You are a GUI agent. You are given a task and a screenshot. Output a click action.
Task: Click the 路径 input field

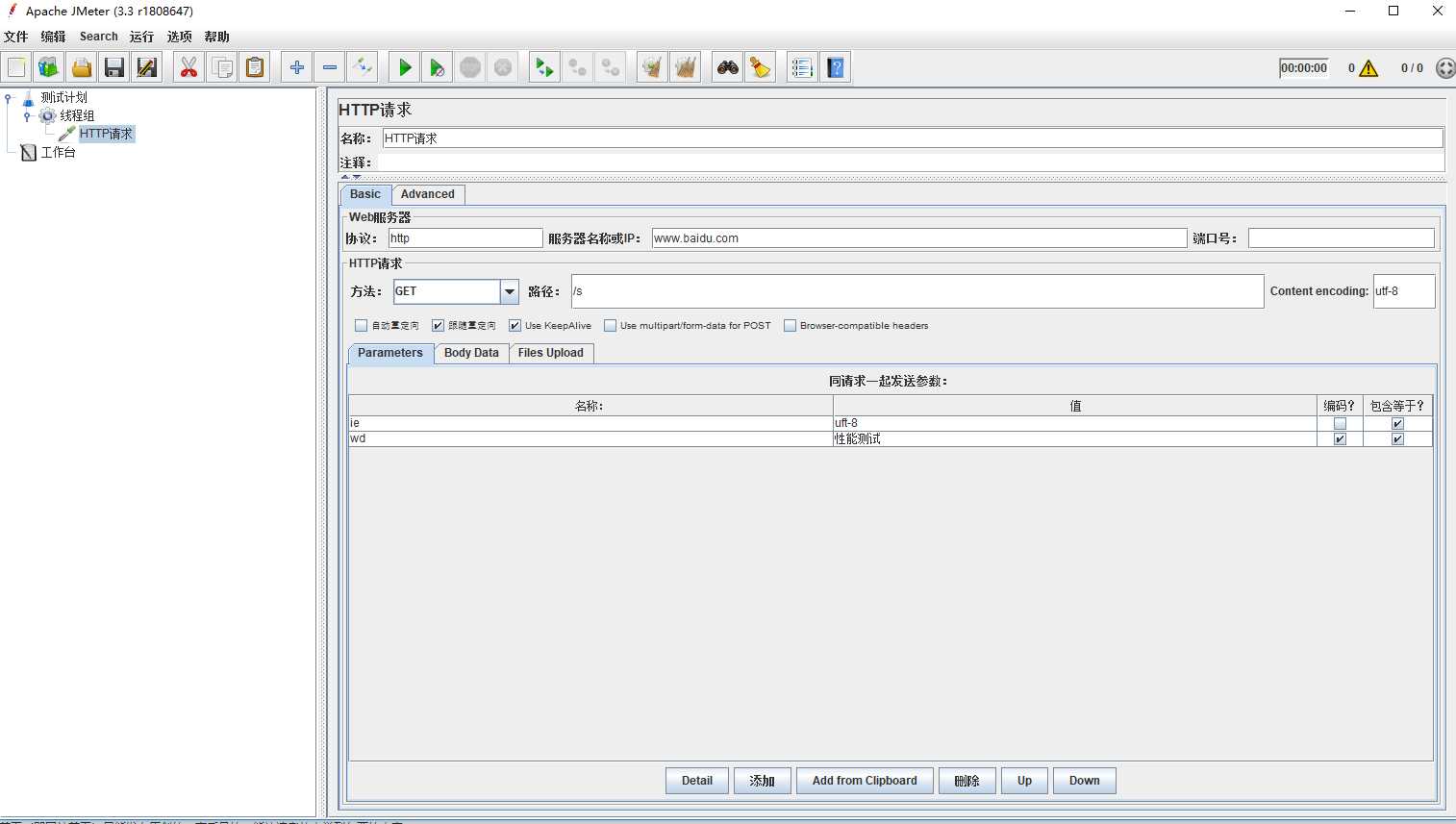point(917,291)
